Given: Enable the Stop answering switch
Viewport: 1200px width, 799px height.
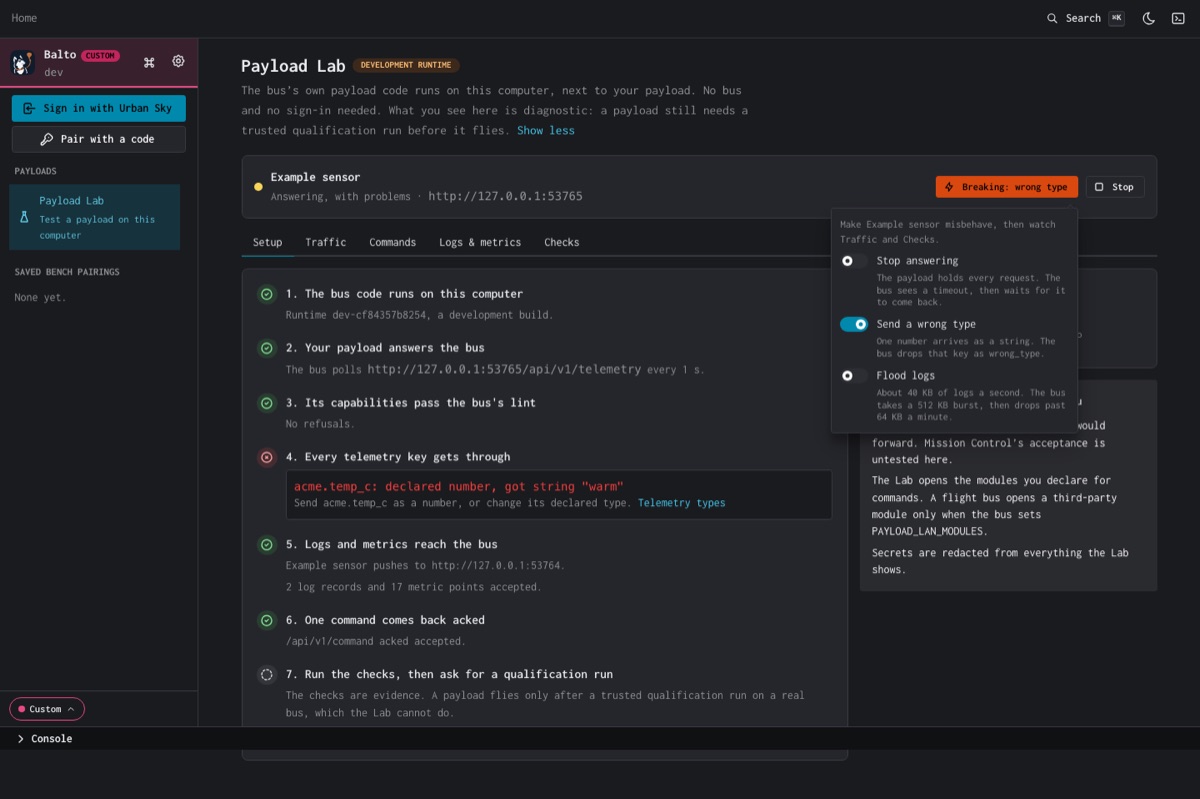Looking at the screenshot, I should tap(854, 261).
